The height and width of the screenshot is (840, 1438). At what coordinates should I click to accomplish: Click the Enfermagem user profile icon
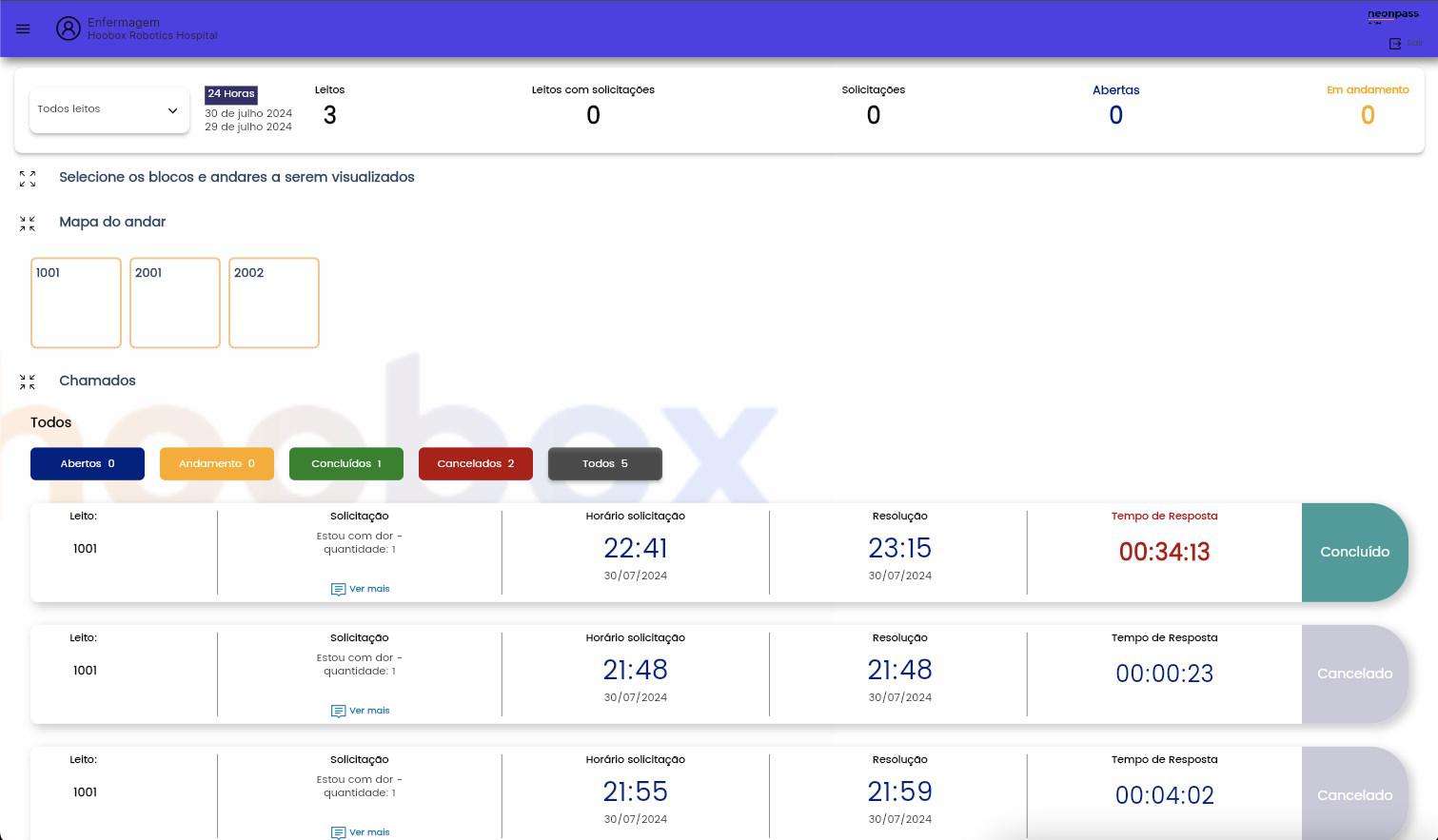pos(69,29)
